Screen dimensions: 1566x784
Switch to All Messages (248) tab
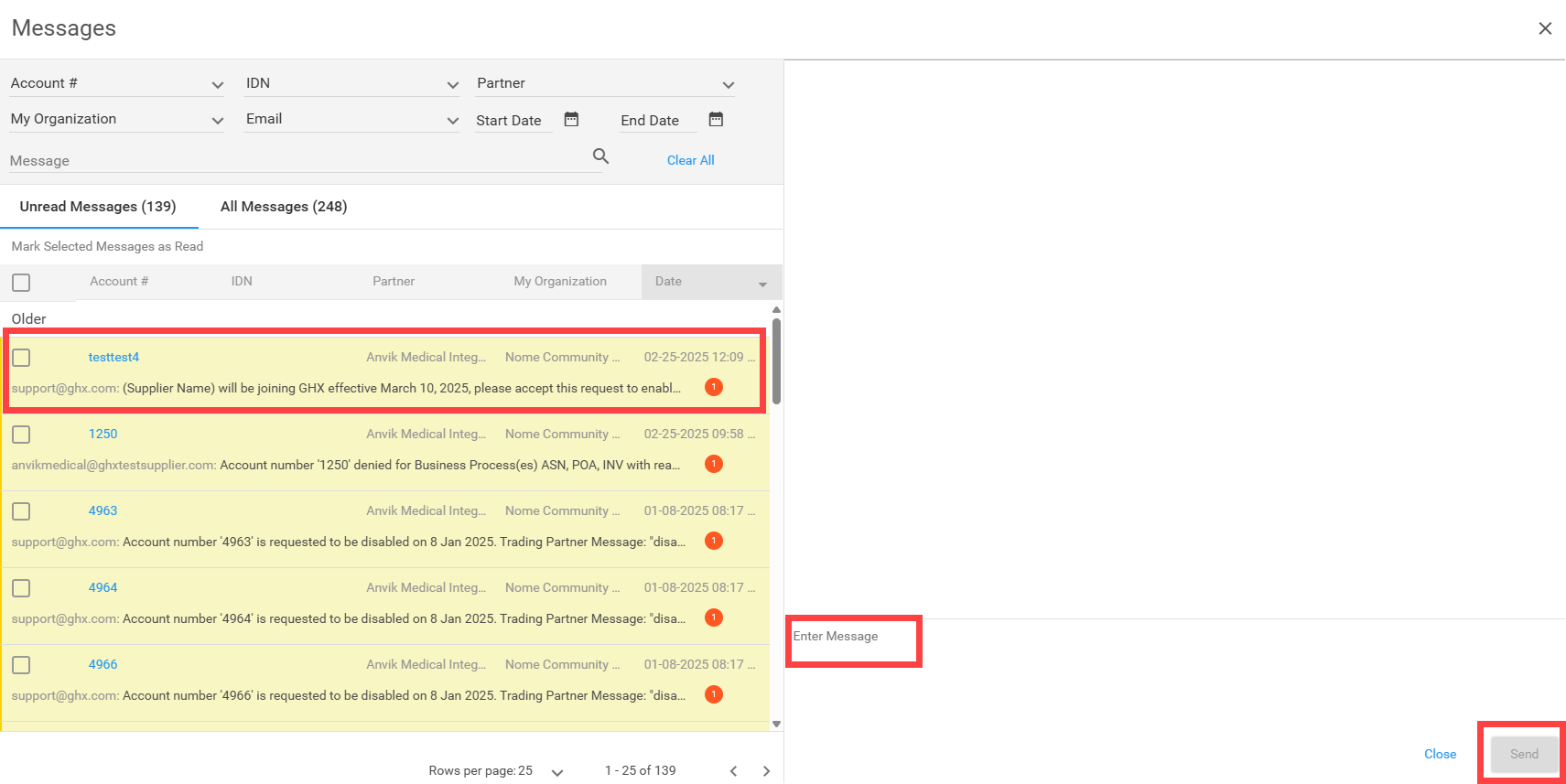pyautogui.click(x=284, y=207)
